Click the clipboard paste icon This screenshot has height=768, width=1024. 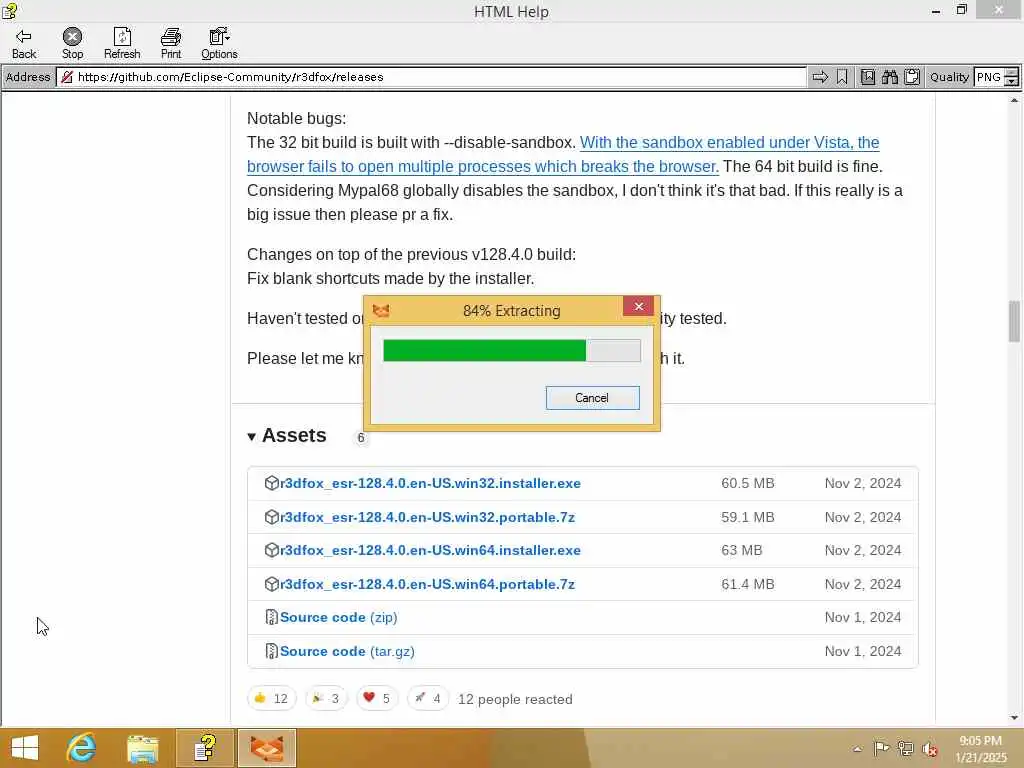(912, 77)
